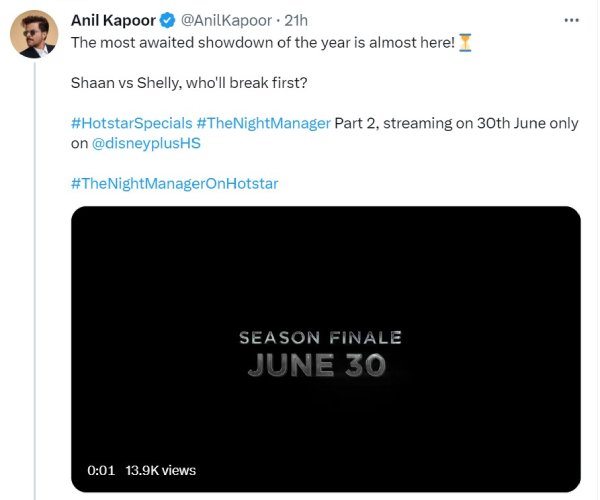The image size is (600, 500).
Task: Follow the #HotstarSpecials hashtag
Action: click(x=130, y=123)
